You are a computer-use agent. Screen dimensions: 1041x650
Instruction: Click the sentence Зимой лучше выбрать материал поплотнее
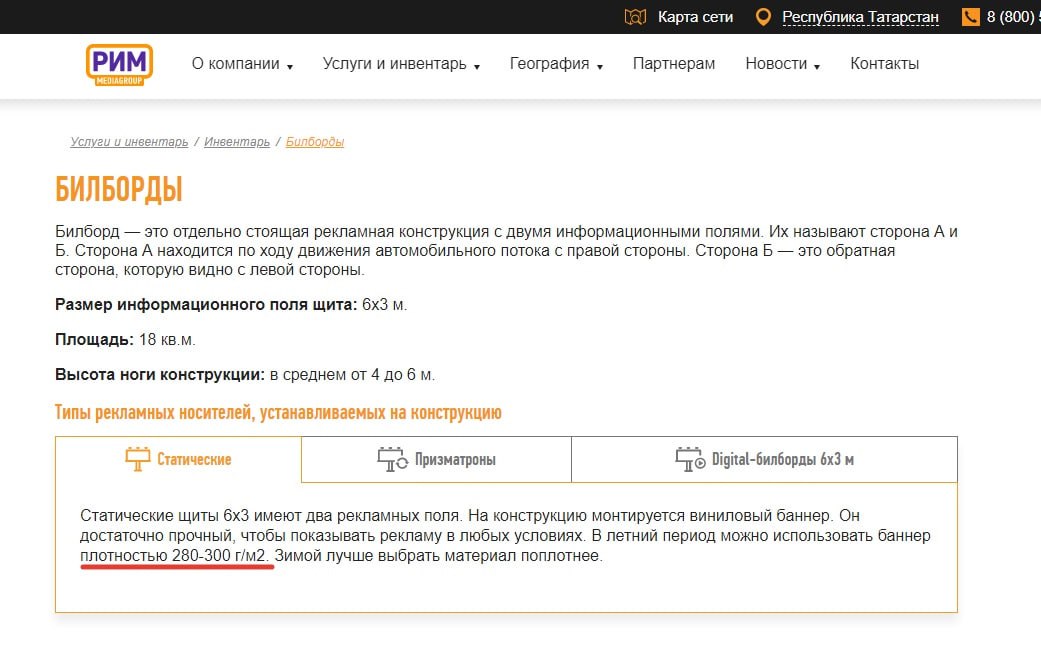[438, 555]
